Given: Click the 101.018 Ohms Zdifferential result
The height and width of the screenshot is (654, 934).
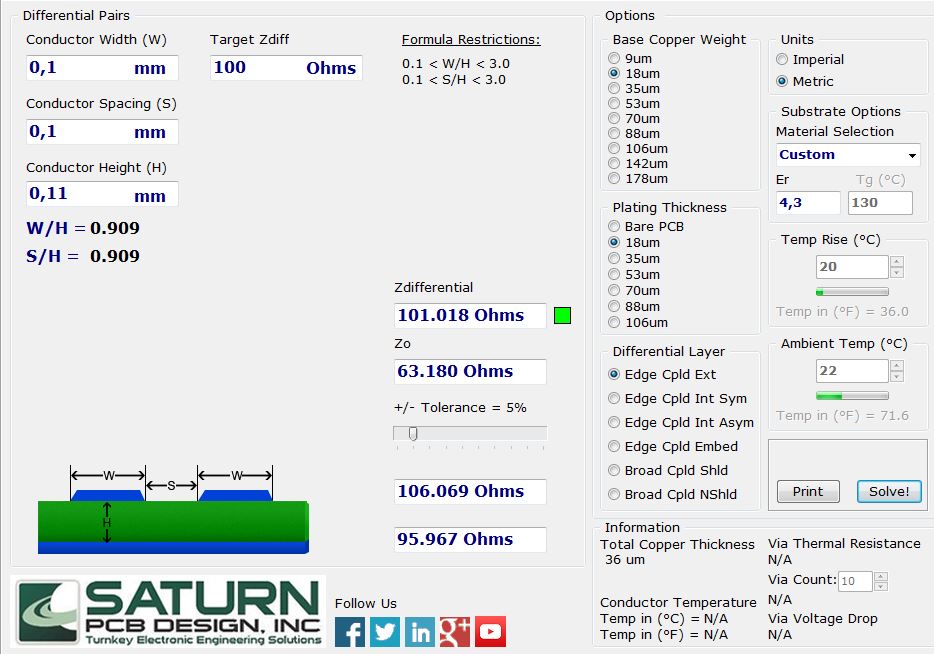Looking at the screenshot, I should [x=470, y=316].
